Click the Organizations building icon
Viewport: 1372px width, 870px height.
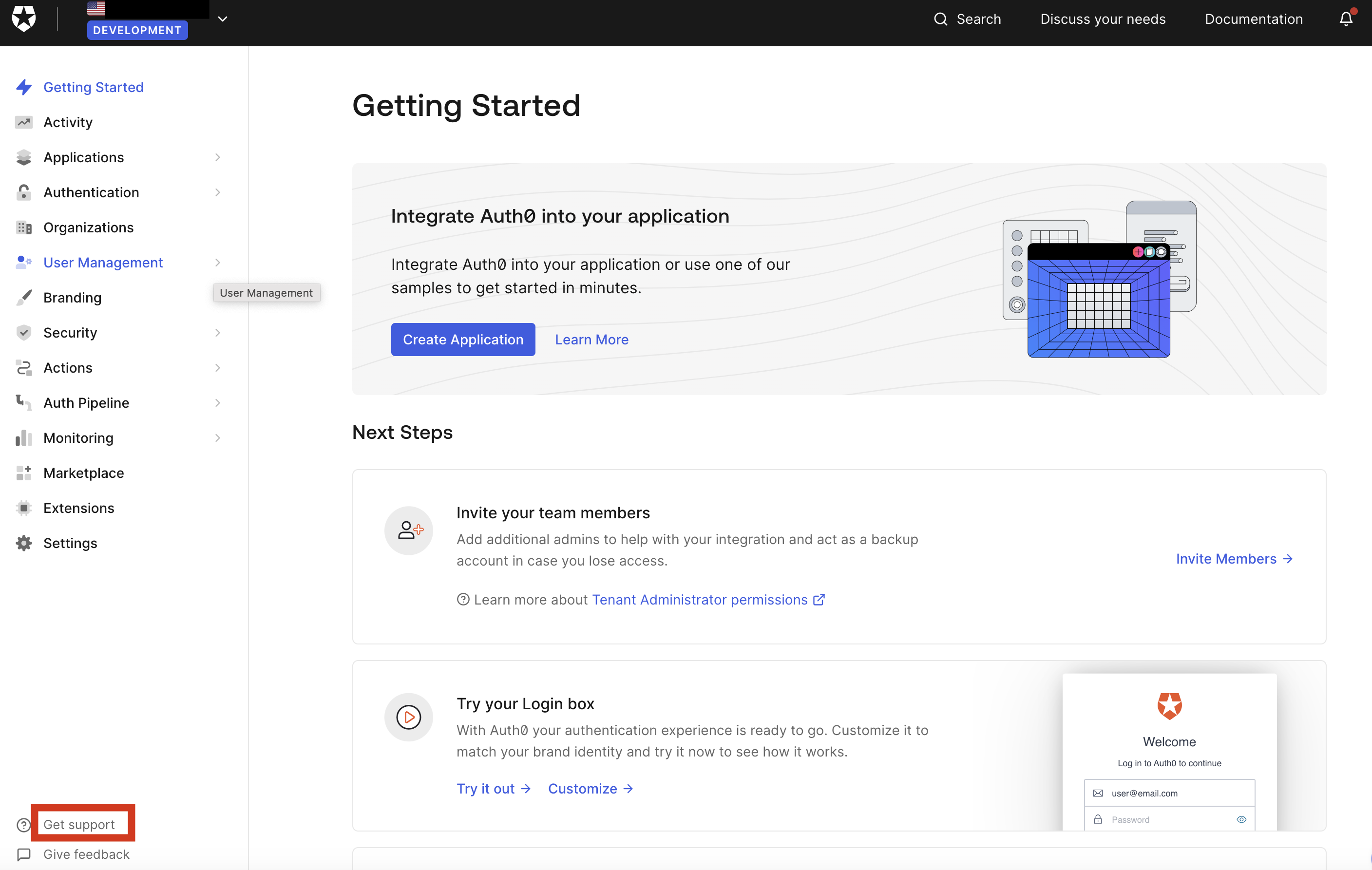pyautogui.click(x=24, y=227)
